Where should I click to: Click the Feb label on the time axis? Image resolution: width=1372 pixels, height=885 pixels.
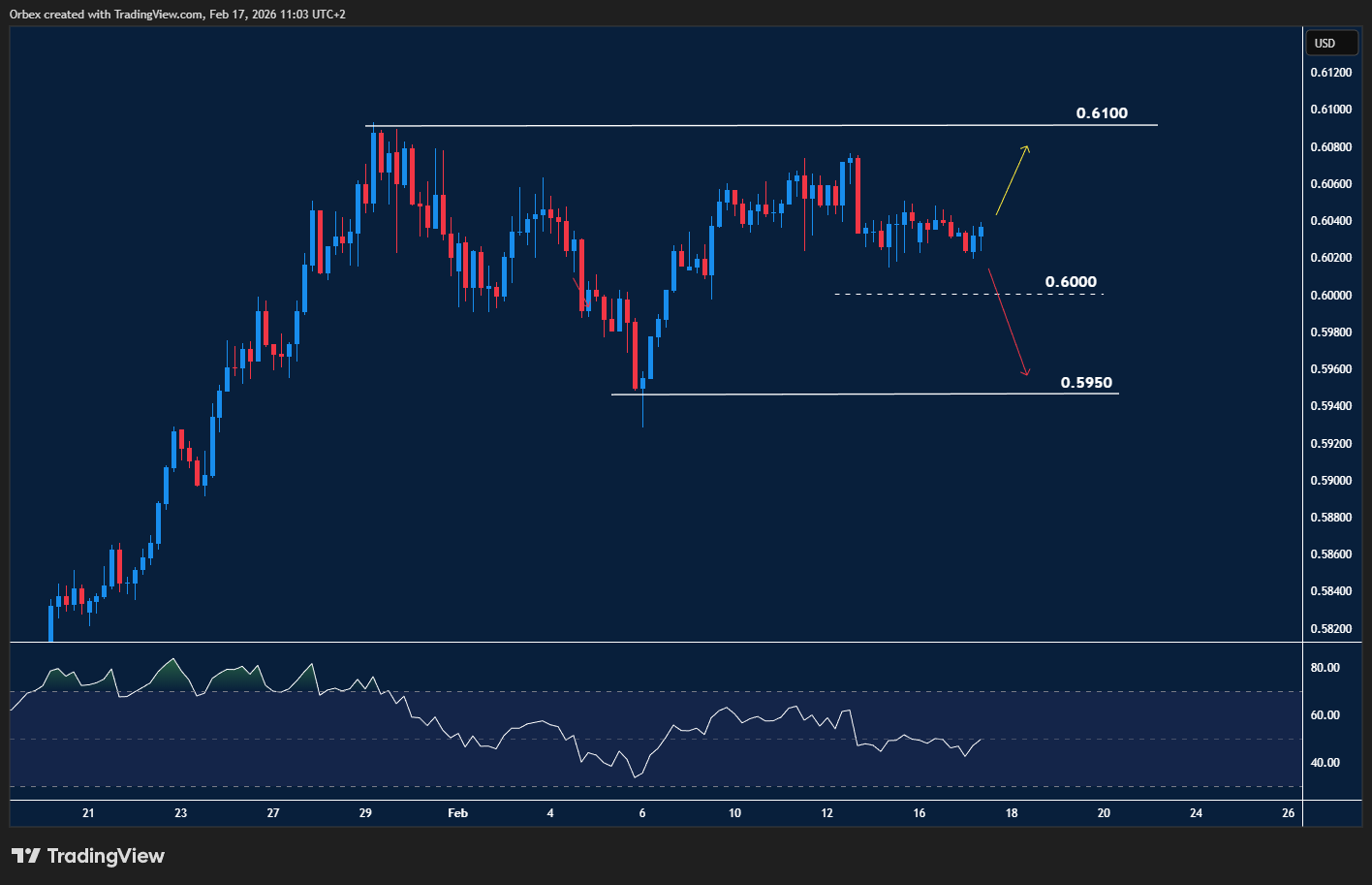point(456,813)
